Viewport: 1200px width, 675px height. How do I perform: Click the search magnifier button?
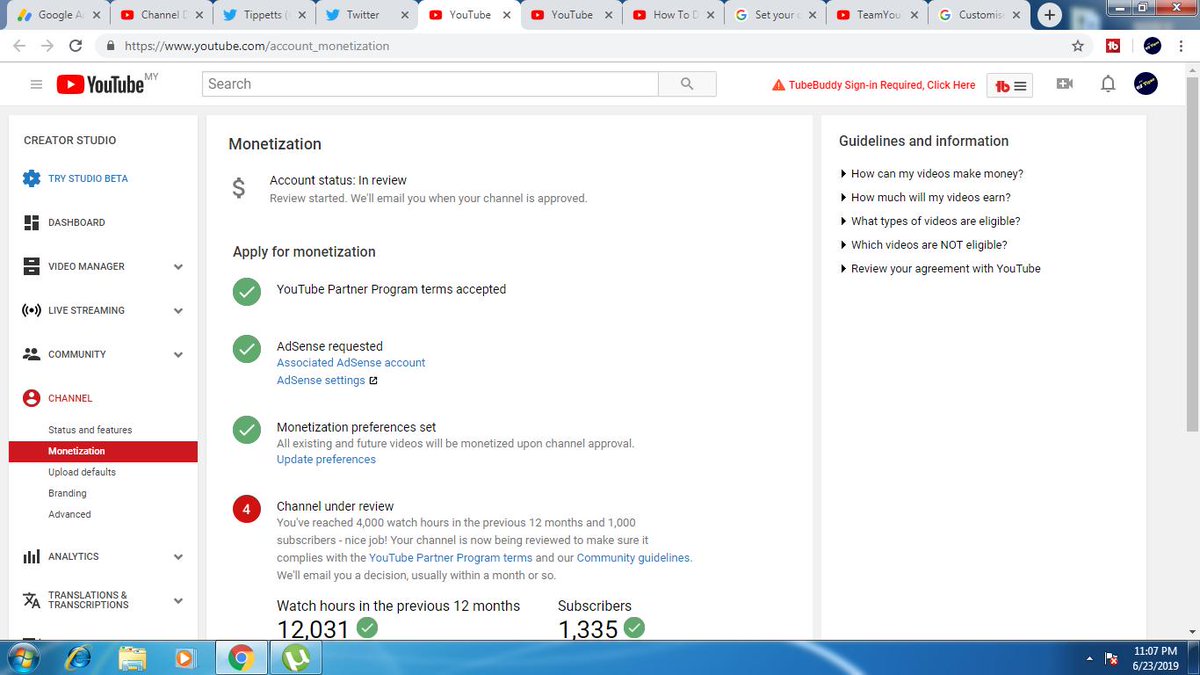point(687,84)
